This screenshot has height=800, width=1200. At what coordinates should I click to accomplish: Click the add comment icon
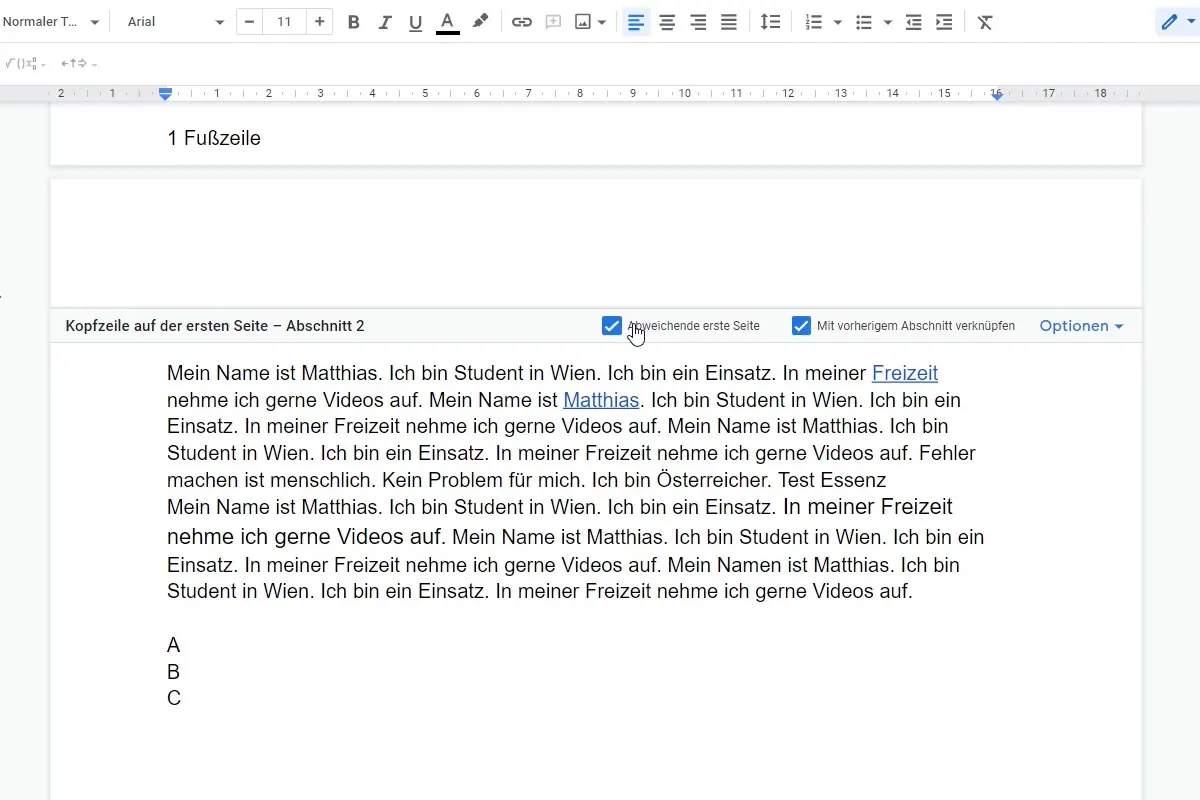point(553,22)
